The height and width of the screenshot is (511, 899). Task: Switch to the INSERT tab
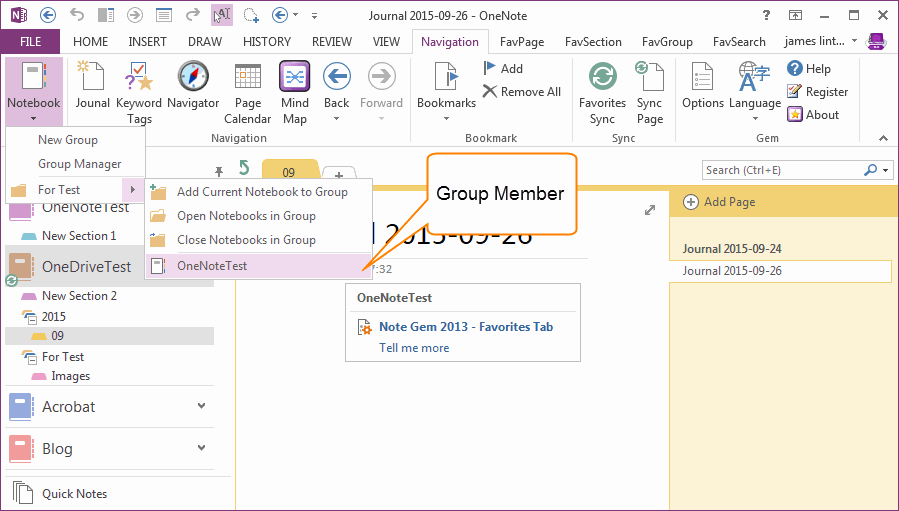[147, 42]
